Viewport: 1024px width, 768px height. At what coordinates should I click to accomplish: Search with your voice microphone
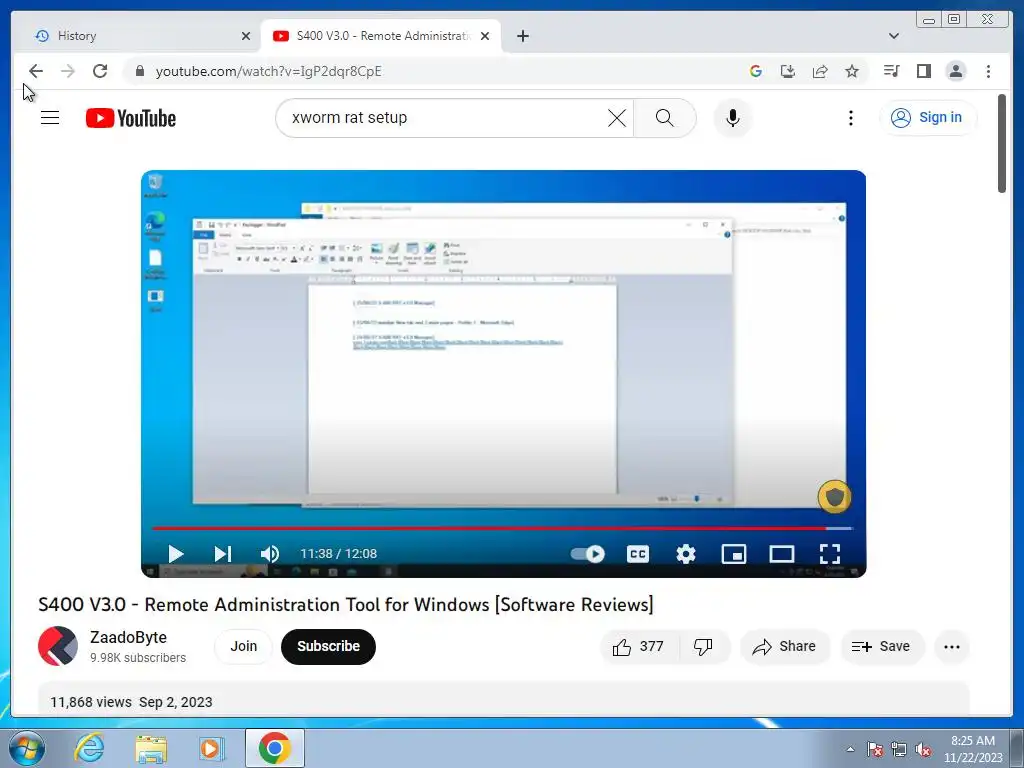point(733,118)
